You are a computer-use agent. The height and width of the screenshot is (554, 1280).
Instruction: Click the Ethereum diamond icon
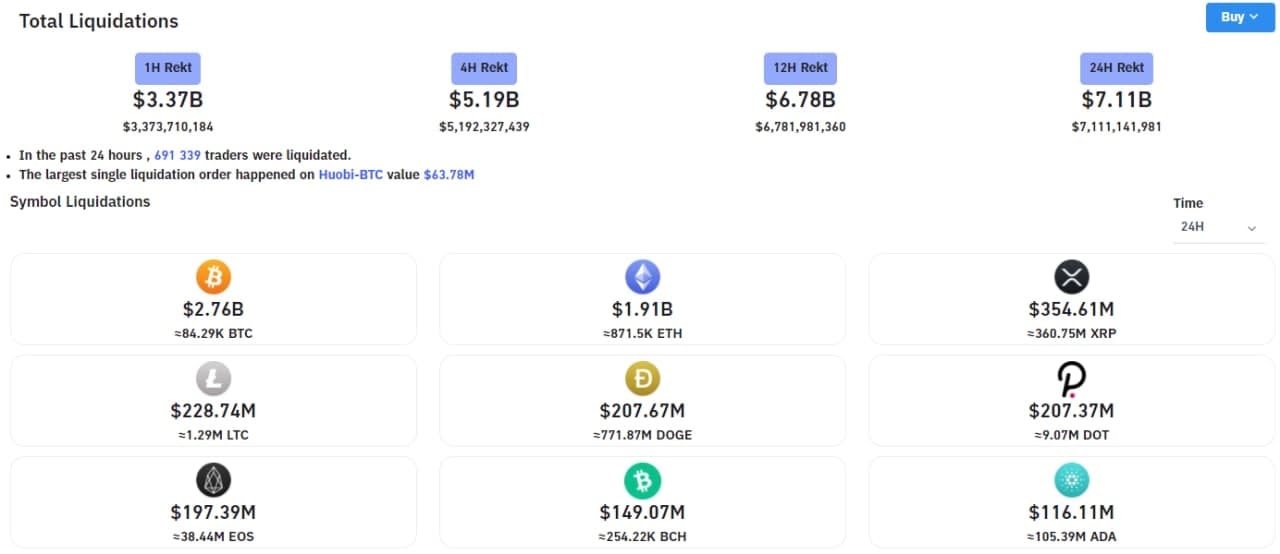pyautogui.click(x=642, y=277)
